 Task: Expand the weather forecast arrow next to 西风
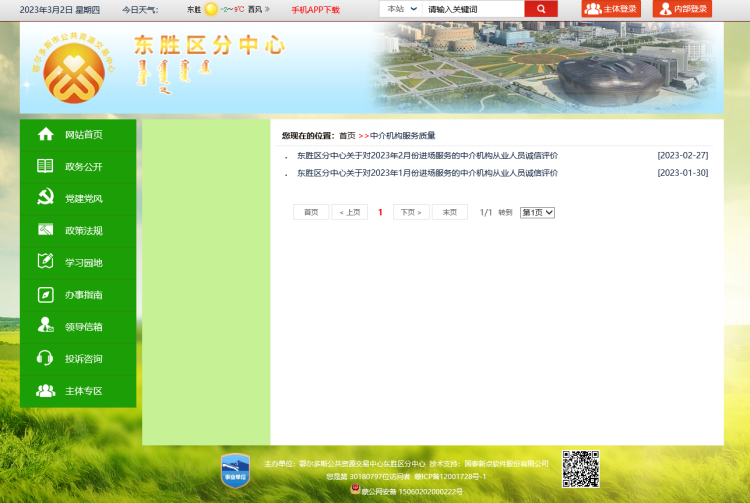click(269, 9)
